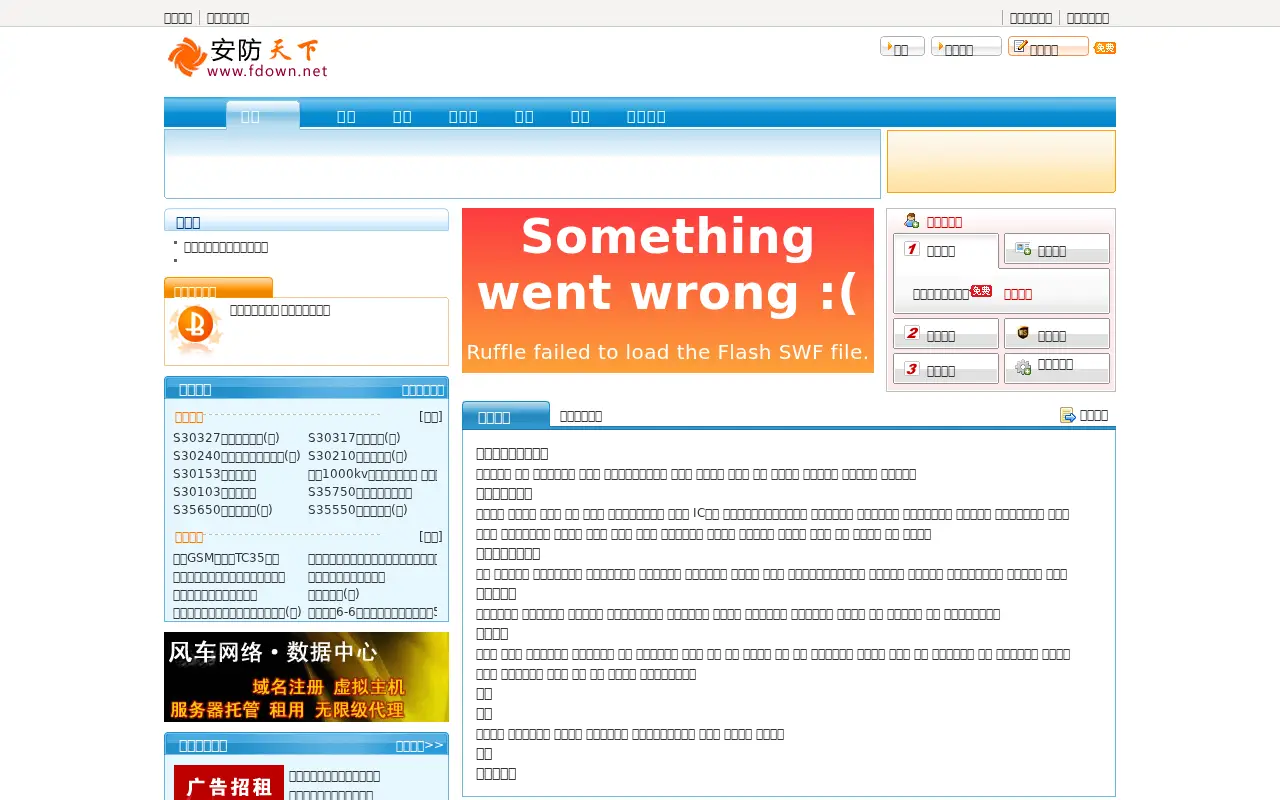Click the more link ending with >>
Viewport: 1280px width, 800px height.
click(420, 745)
